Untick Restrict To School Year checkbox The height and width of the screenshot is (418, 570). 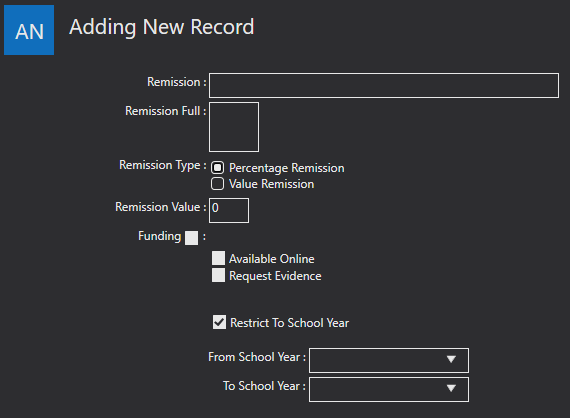[x=219, y=322]
